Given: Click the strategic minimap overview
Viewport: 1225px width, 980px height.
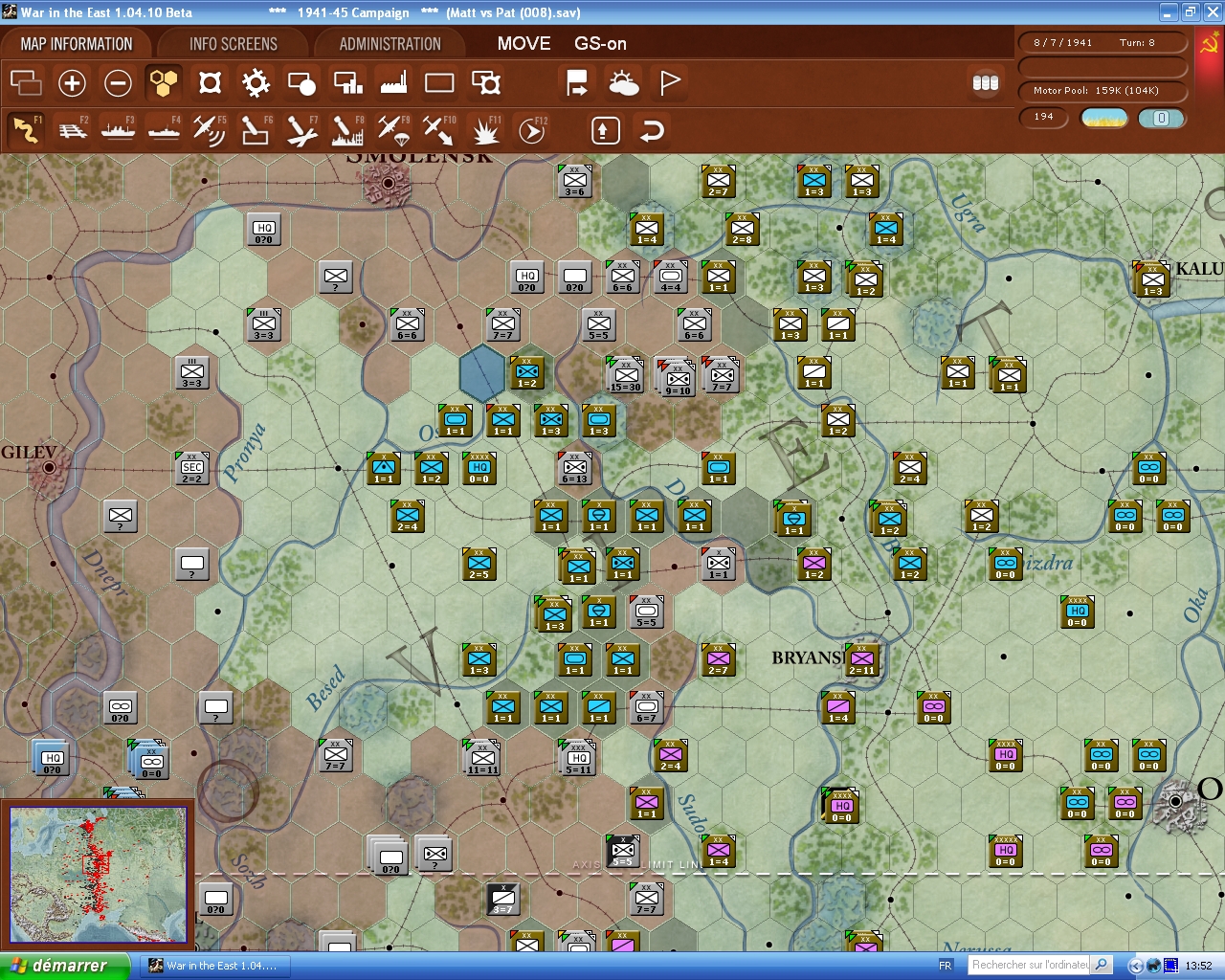Looking at the screenshot, I should tap(98, 875).
